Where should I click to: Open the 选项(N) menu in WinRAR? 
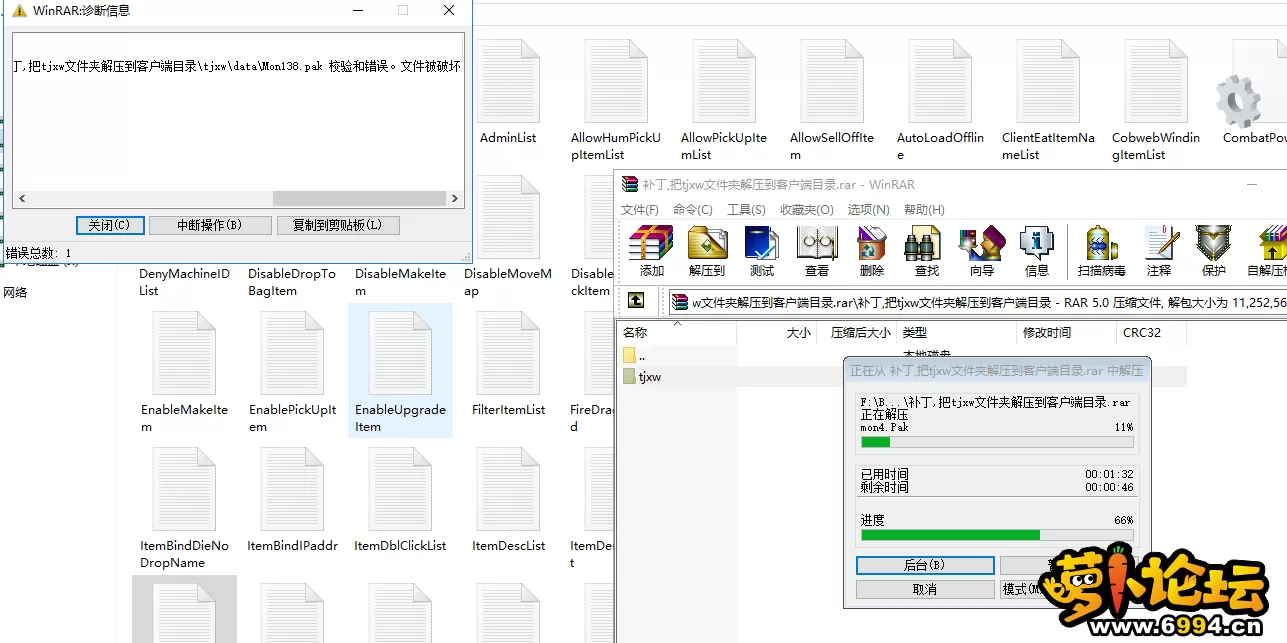pyautogui.click(x=868, y=210)
